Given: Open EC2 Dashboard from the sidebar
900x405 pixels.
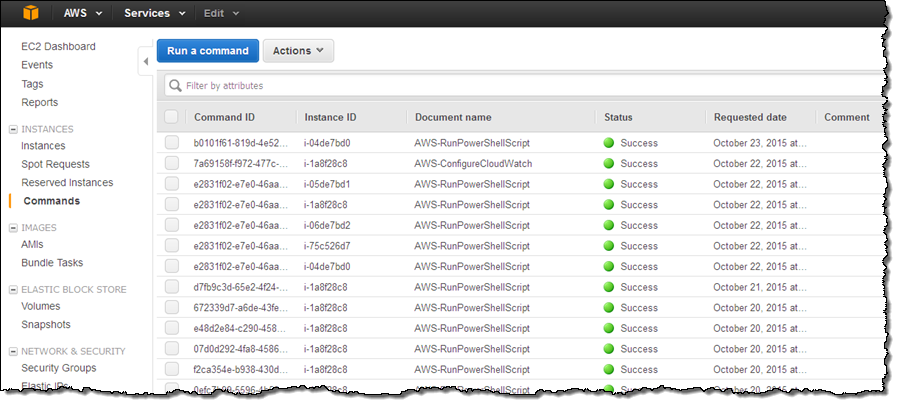Looking at the screenshot, I should click(58, 46).
